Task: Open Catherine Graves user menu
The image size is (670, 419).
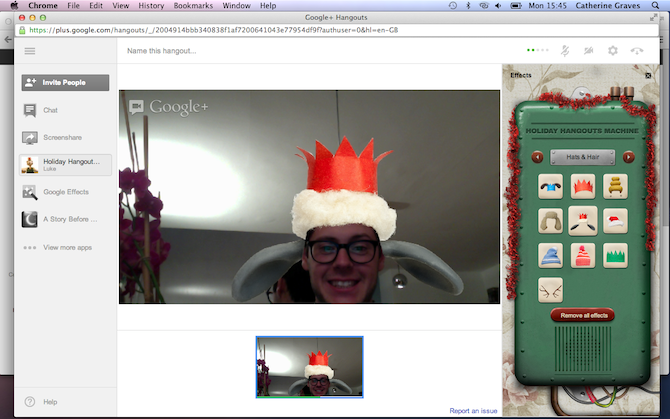Action: [608, 6]
